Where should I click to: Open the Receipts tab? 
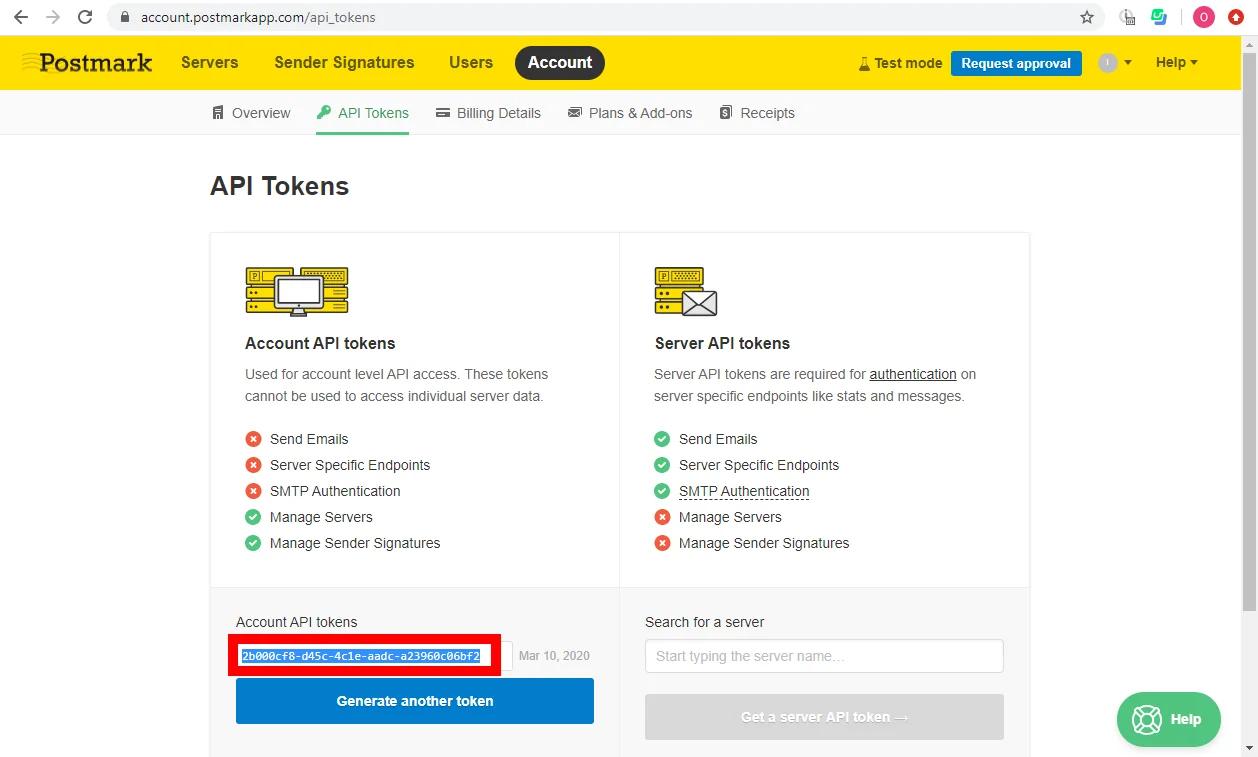757,113
